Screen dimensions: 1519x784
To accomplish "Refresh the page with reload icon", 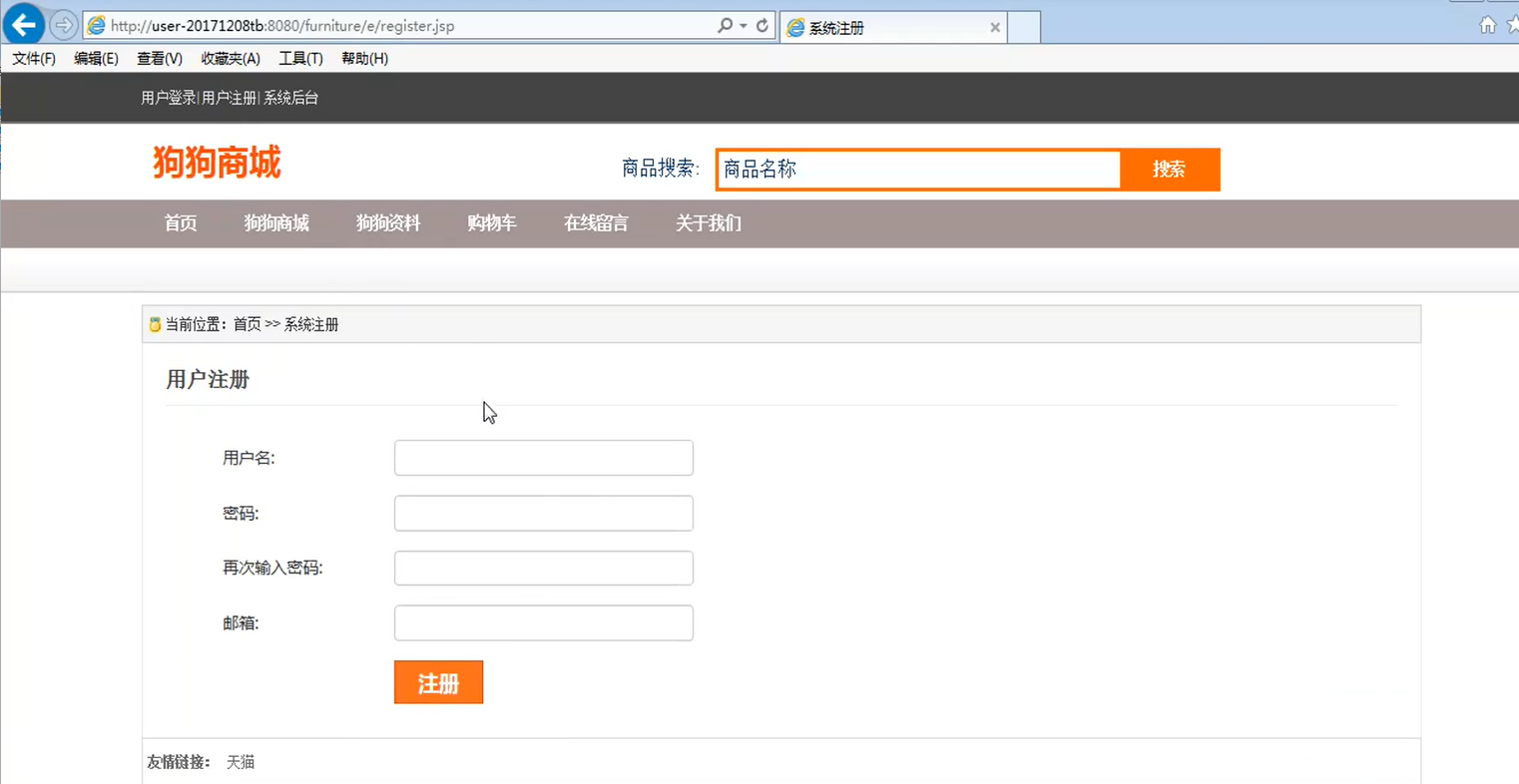I will tap(762, 26).
